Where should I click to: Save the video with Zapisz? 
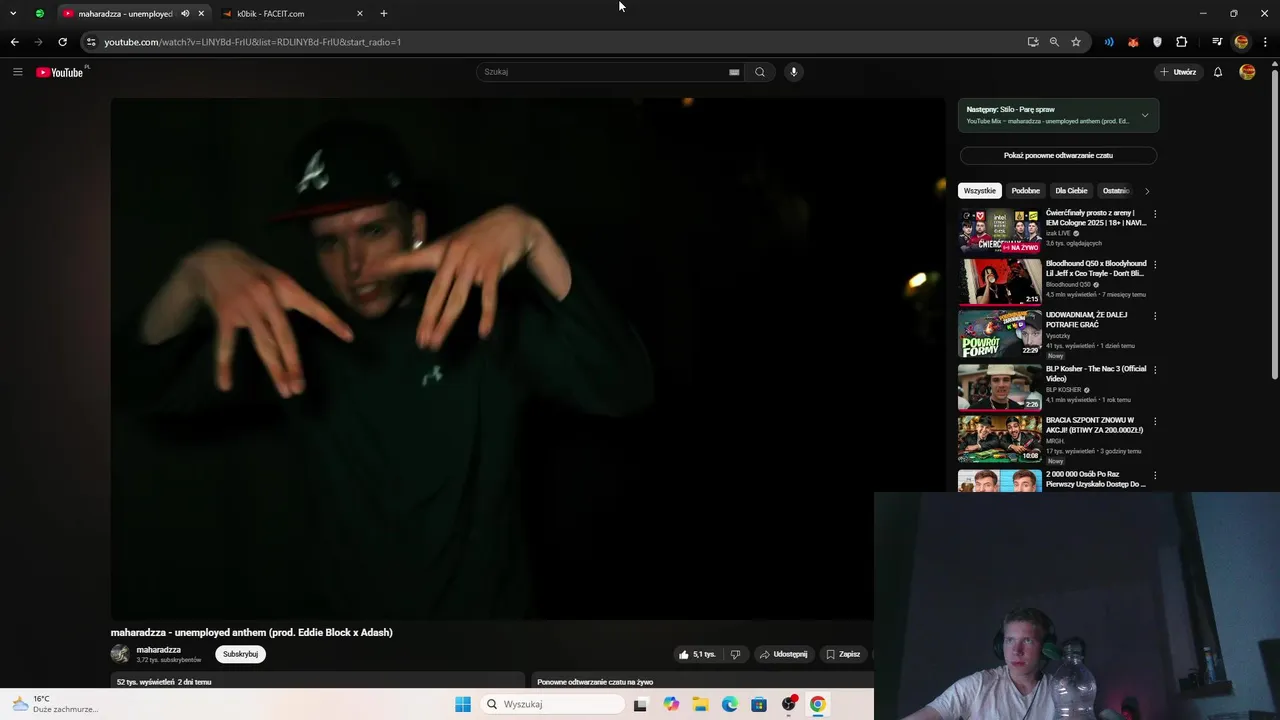pyautogui.click(x=843, y=654)
